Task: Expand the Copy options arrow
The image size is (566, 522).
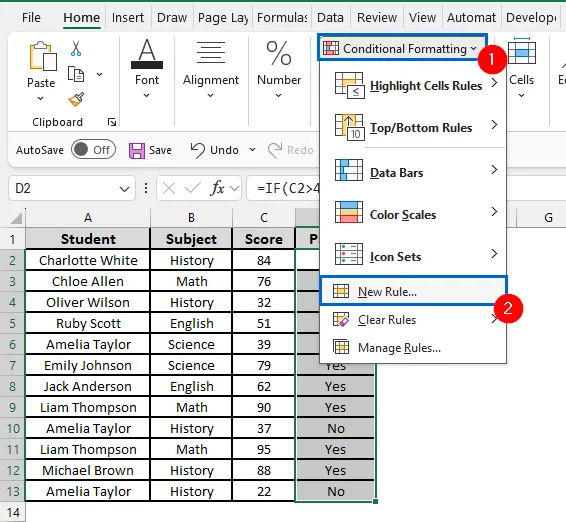Action: pos(99,75)
